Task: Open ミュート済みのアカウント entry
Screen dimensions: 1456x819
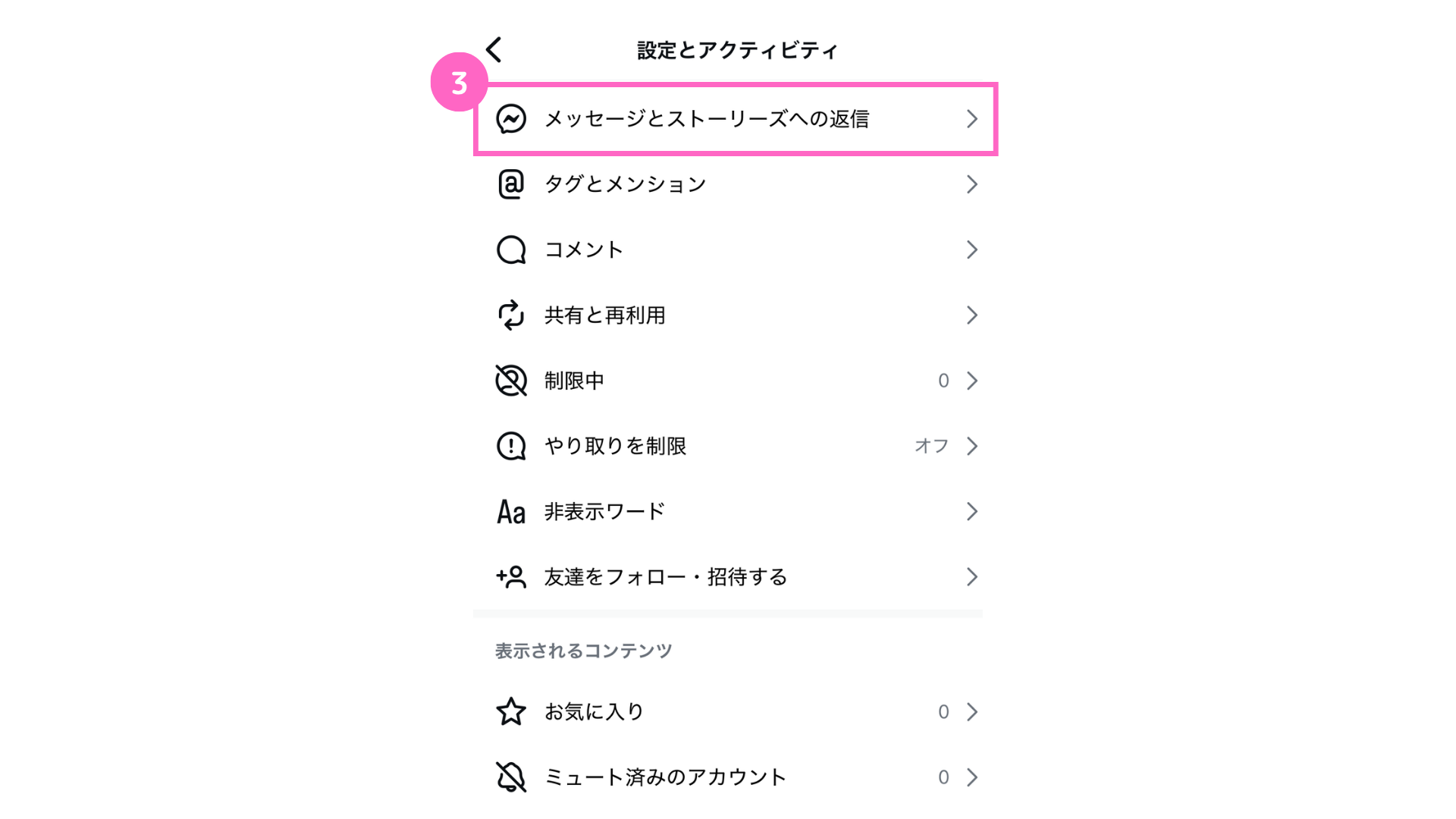Action: pyautogui.click(x=736, y=777)
